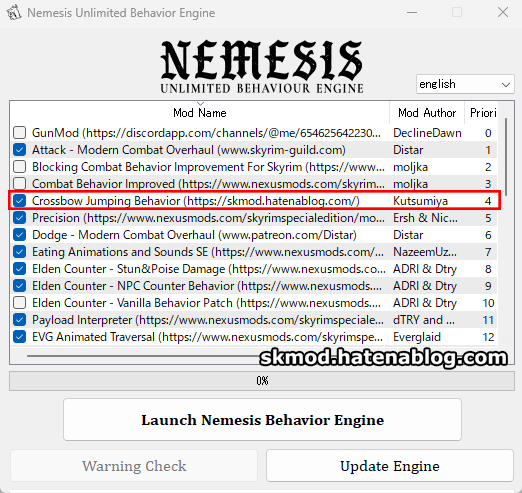Click priority value 7 cell
Image resolution: width=522 pixels, height=493 pixels.
[488, 252]
